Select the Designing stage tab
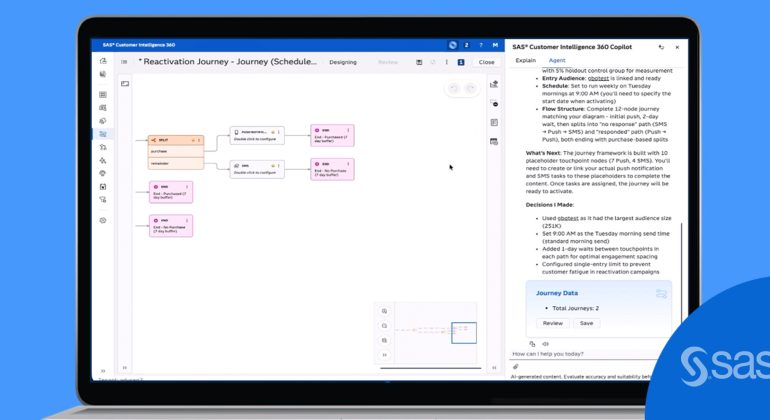The width and height of the screenshot is (770, 420). (343, 62)
